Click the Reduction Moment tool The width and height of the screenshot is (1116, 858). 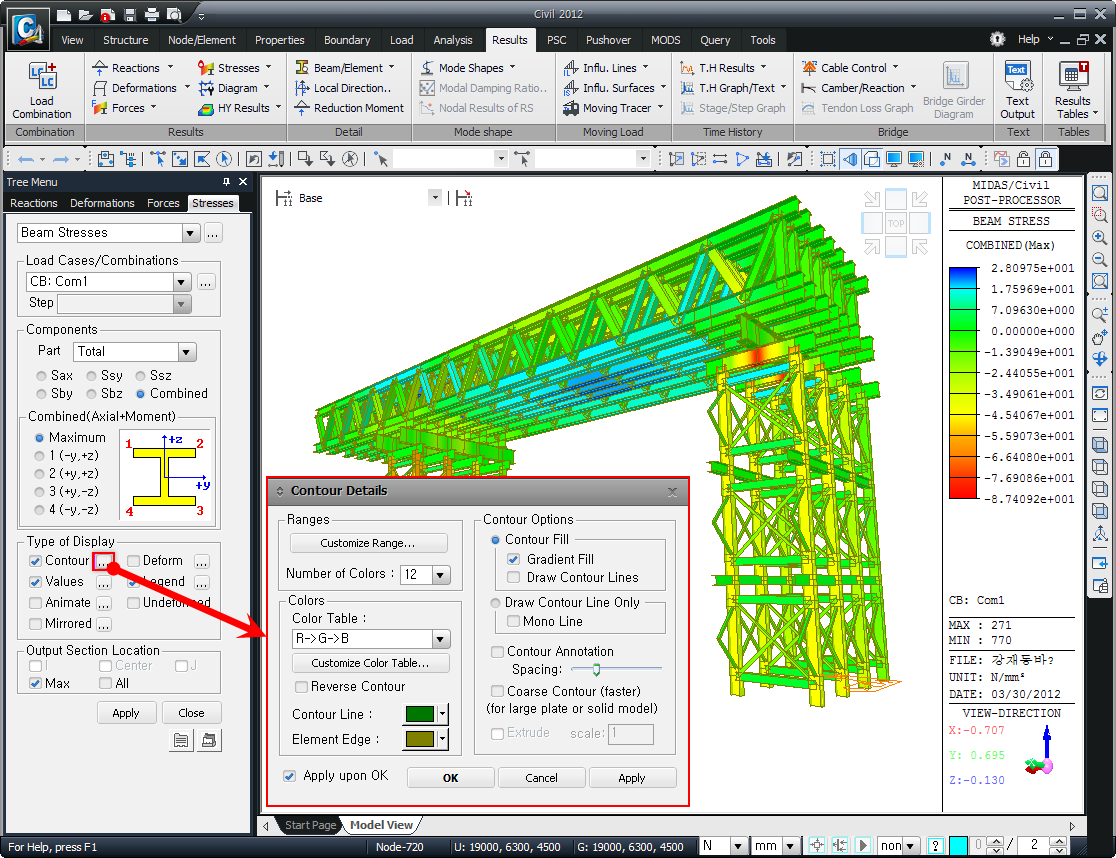349,107
